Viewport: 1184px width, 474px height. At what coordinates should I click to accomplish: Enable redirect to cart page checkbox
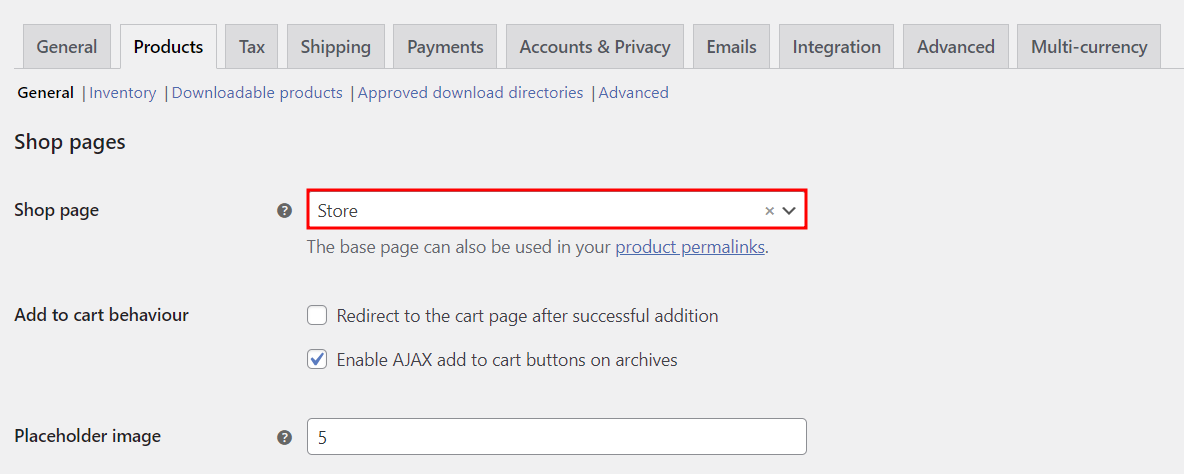click(x=317, y=316)
